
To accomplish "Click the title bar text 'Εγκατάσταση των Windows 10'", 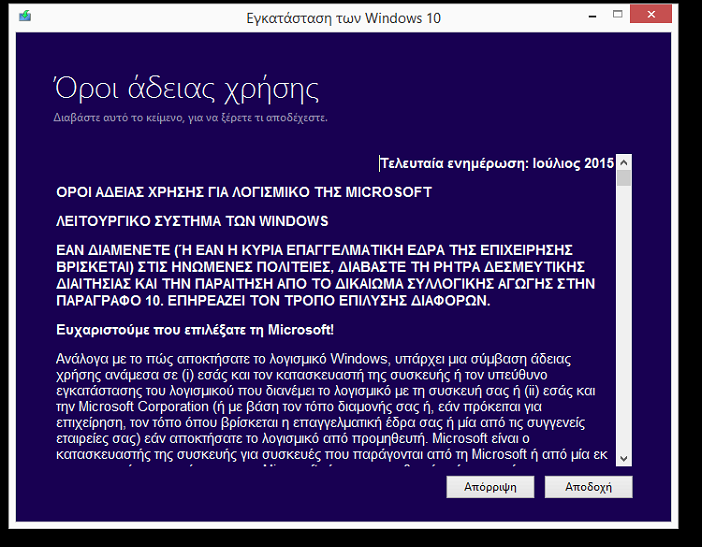I will 343,18.
